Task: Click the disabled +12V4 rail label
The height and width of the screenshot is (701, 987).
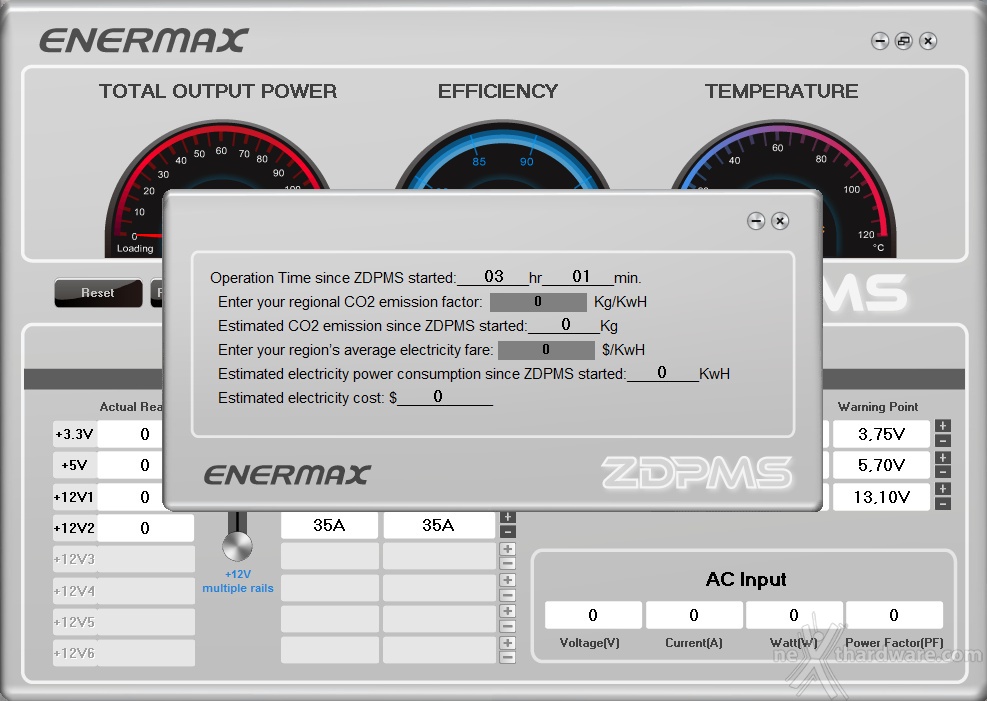Action: [74, 591]
